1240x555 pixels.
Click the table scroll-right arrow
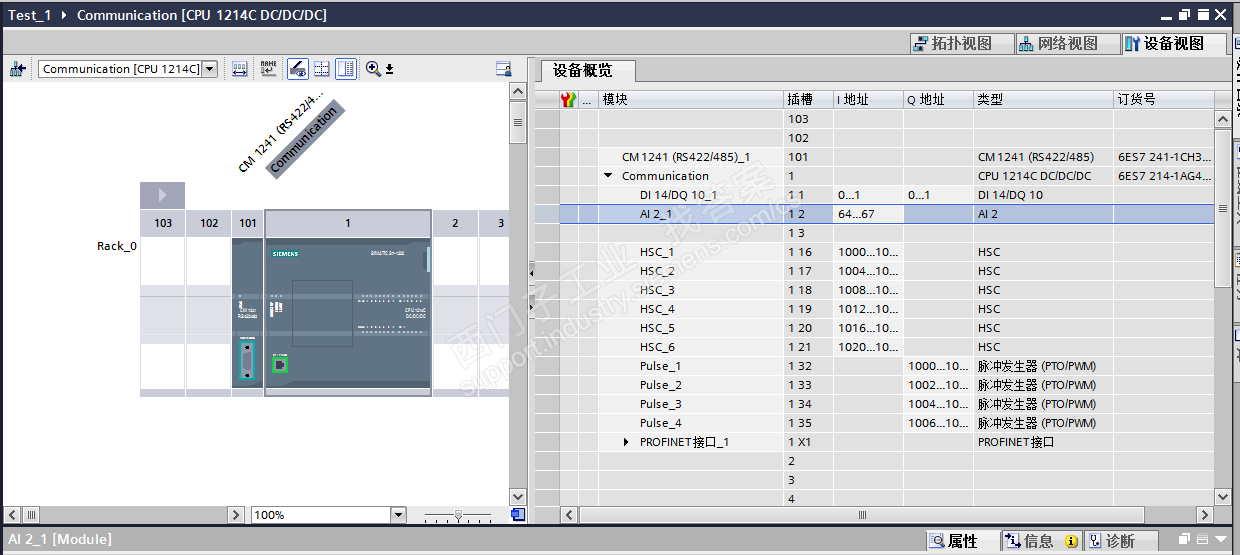1206,515
